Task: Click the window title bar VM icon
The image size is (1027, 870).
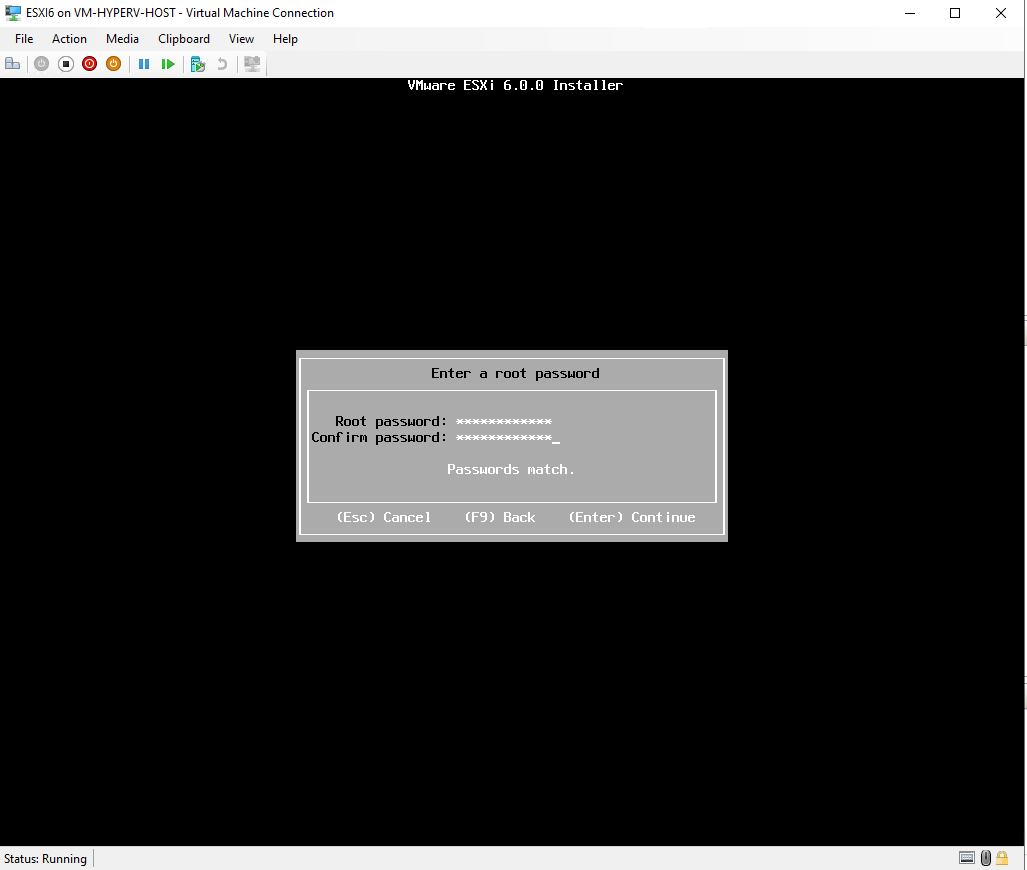Action: point(12,12)
